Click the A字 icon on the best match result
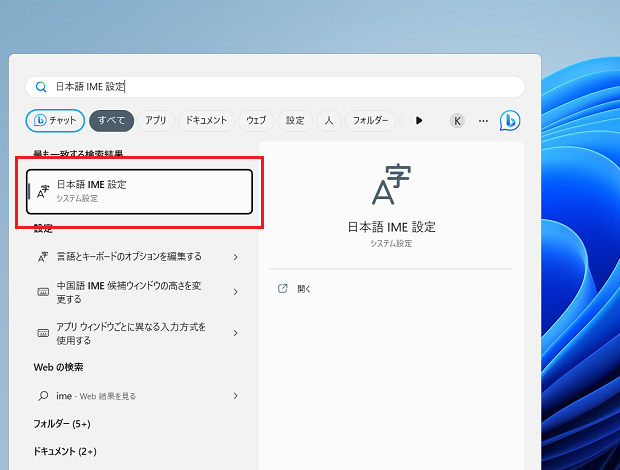Viewport: 620px width, 470px height. point(43,192)
